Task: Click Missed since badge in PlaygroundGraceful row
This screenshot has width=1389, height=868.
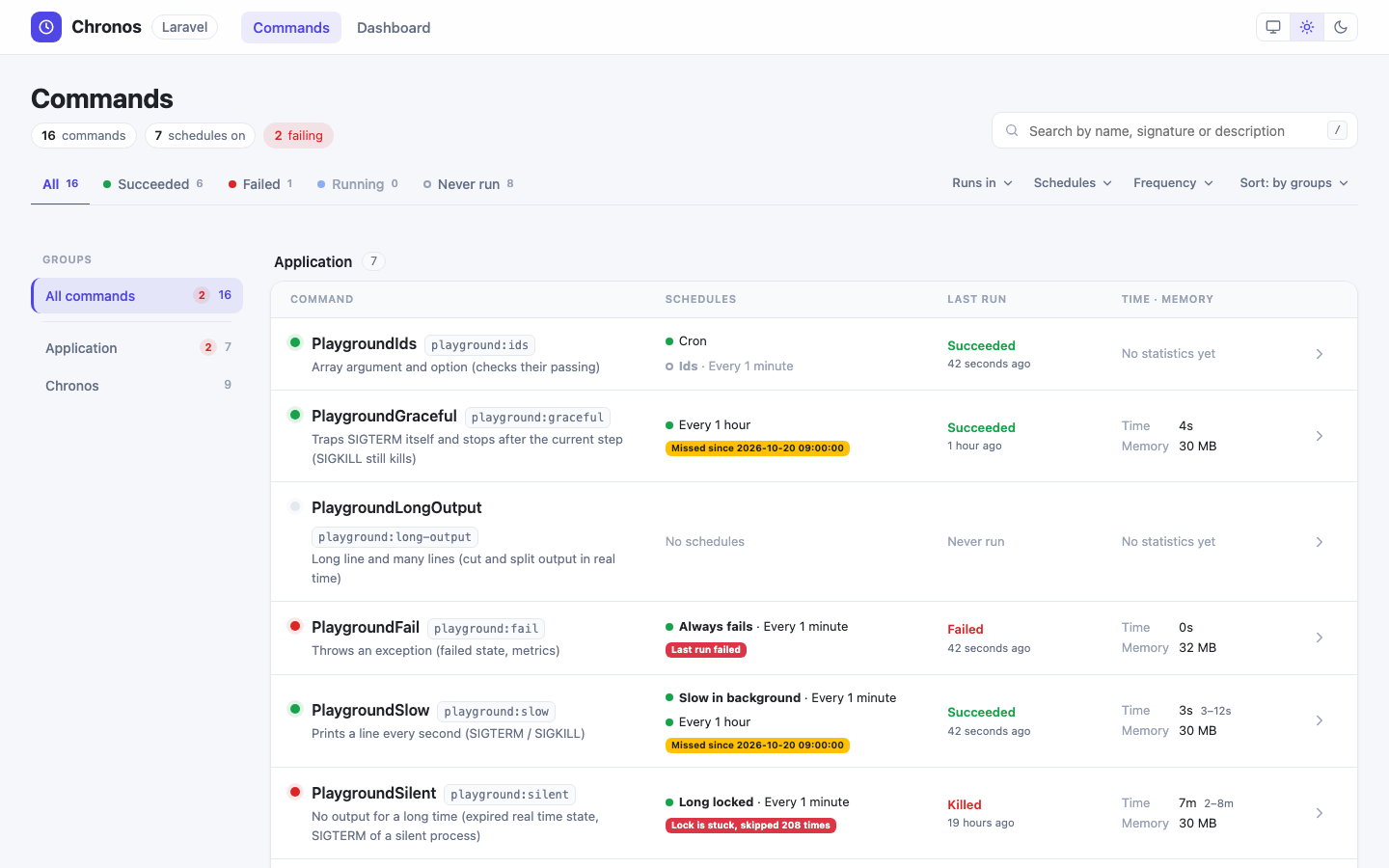Action: (x=757, y=448)
